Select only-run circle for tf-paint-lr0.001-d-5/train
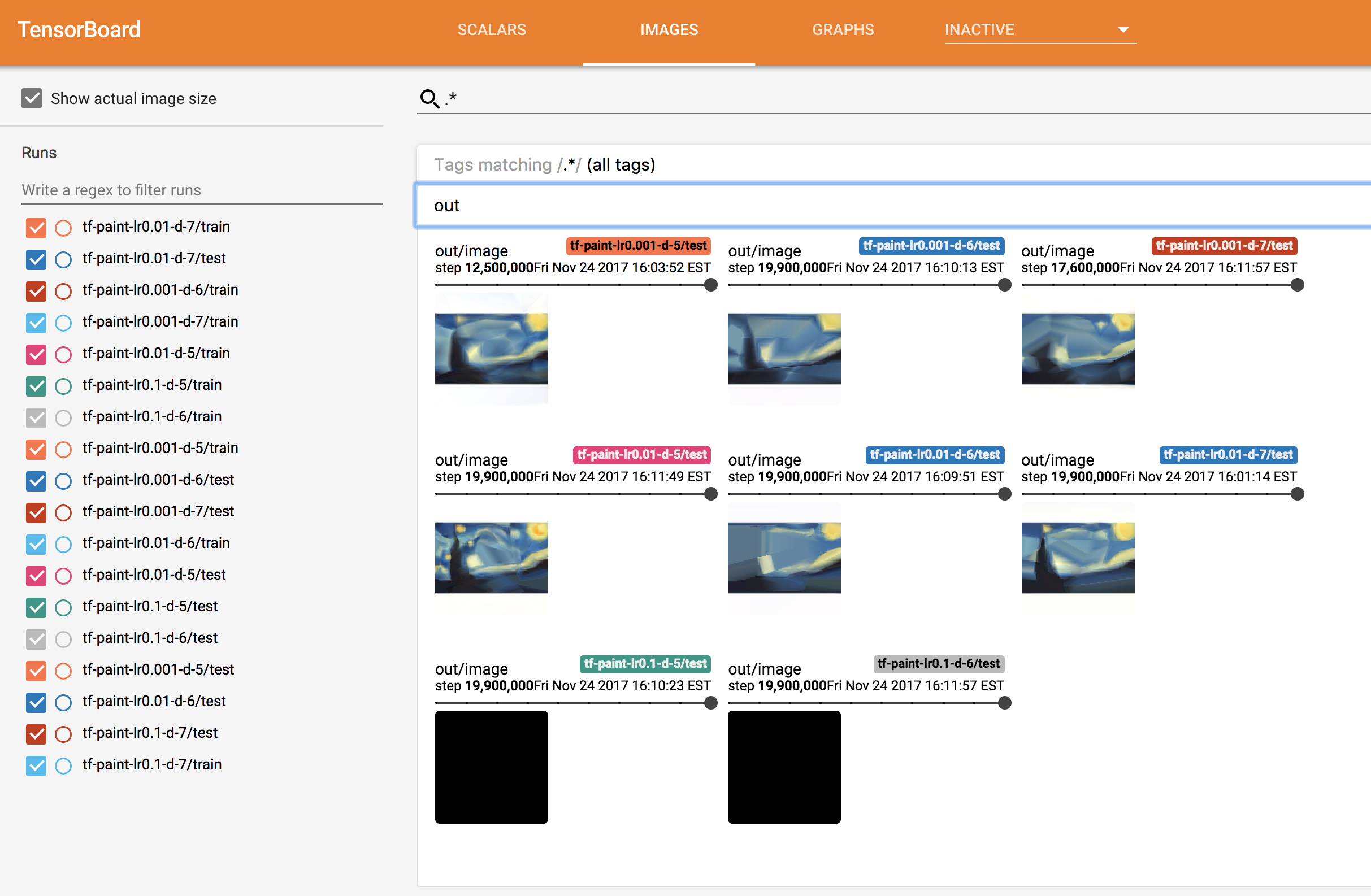Screen dimensions: 1371x896 63,450
